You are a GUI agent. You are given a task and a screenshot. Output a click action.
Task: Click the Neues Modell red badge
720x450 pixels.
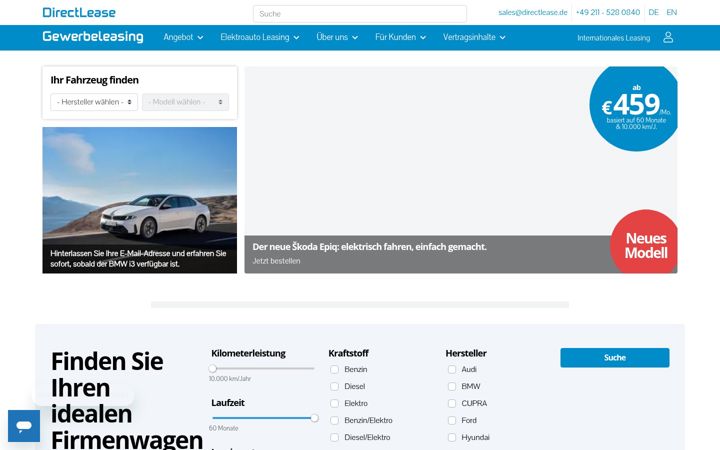click(x=644, y=242)
